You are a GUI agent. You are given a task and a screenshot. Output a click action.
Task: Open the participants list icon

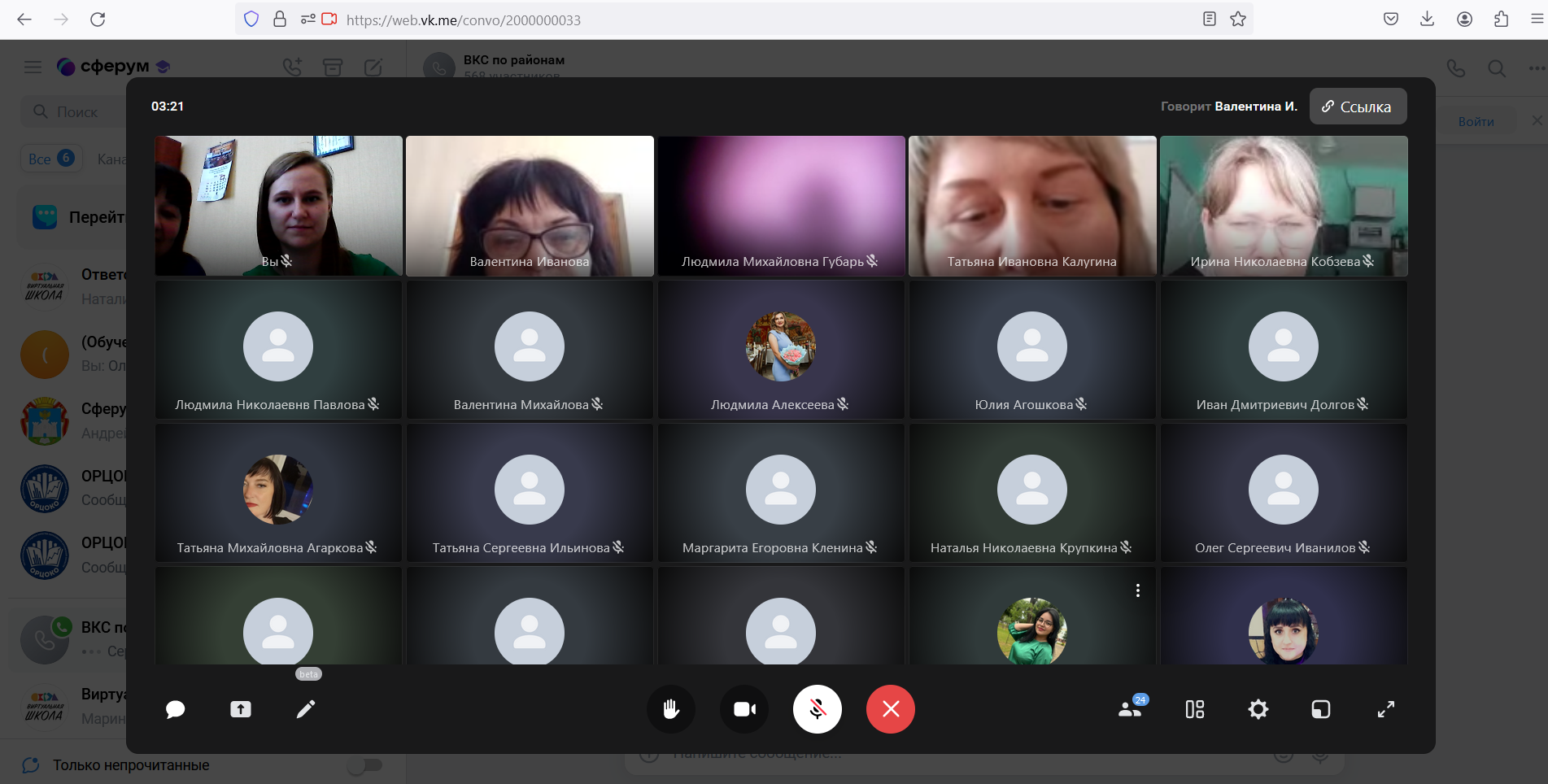click(1130, 709)
